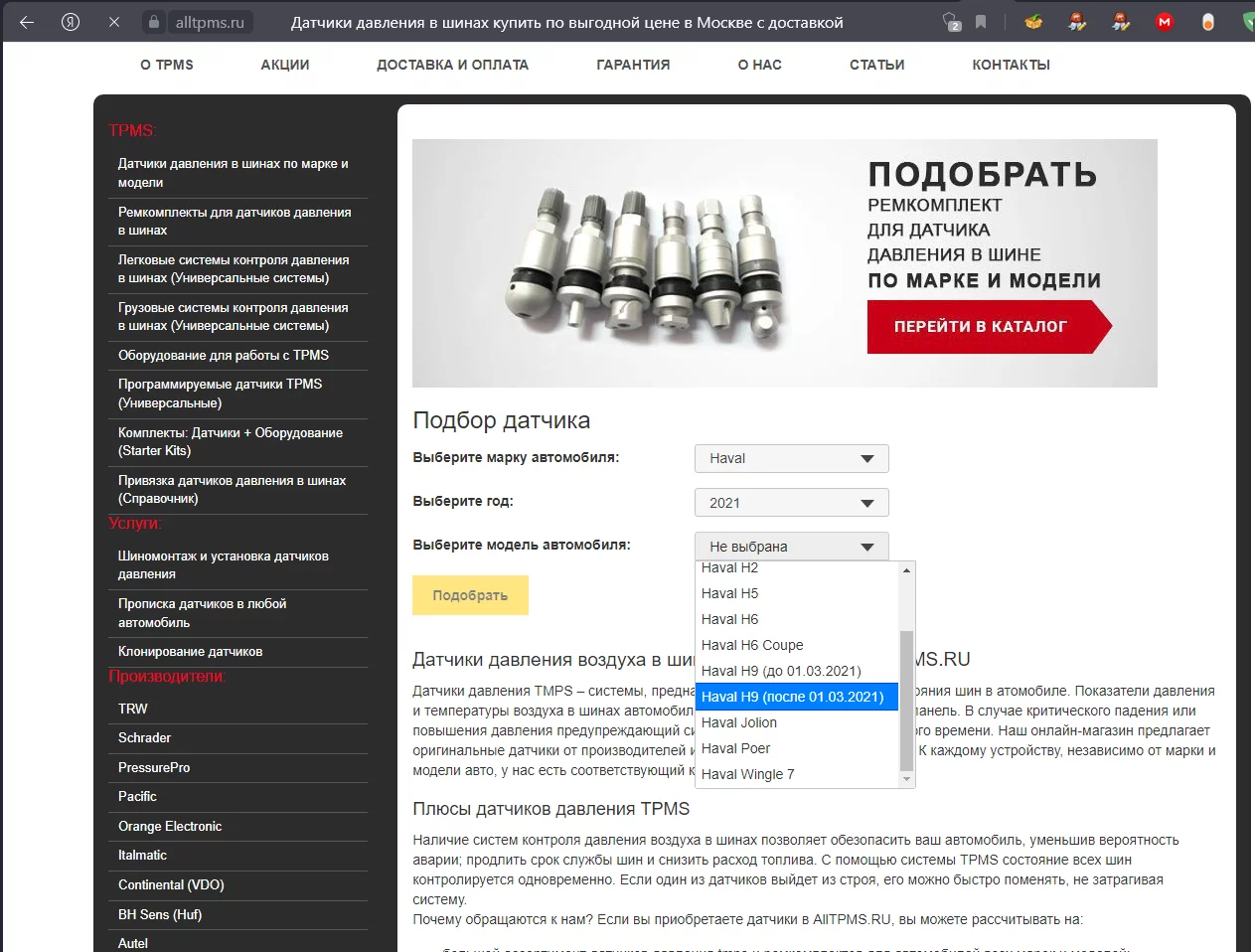Select 'Haval Jolion' from the model list
Viewport: 1255px width, 952px height.
(x=798, y=722)
